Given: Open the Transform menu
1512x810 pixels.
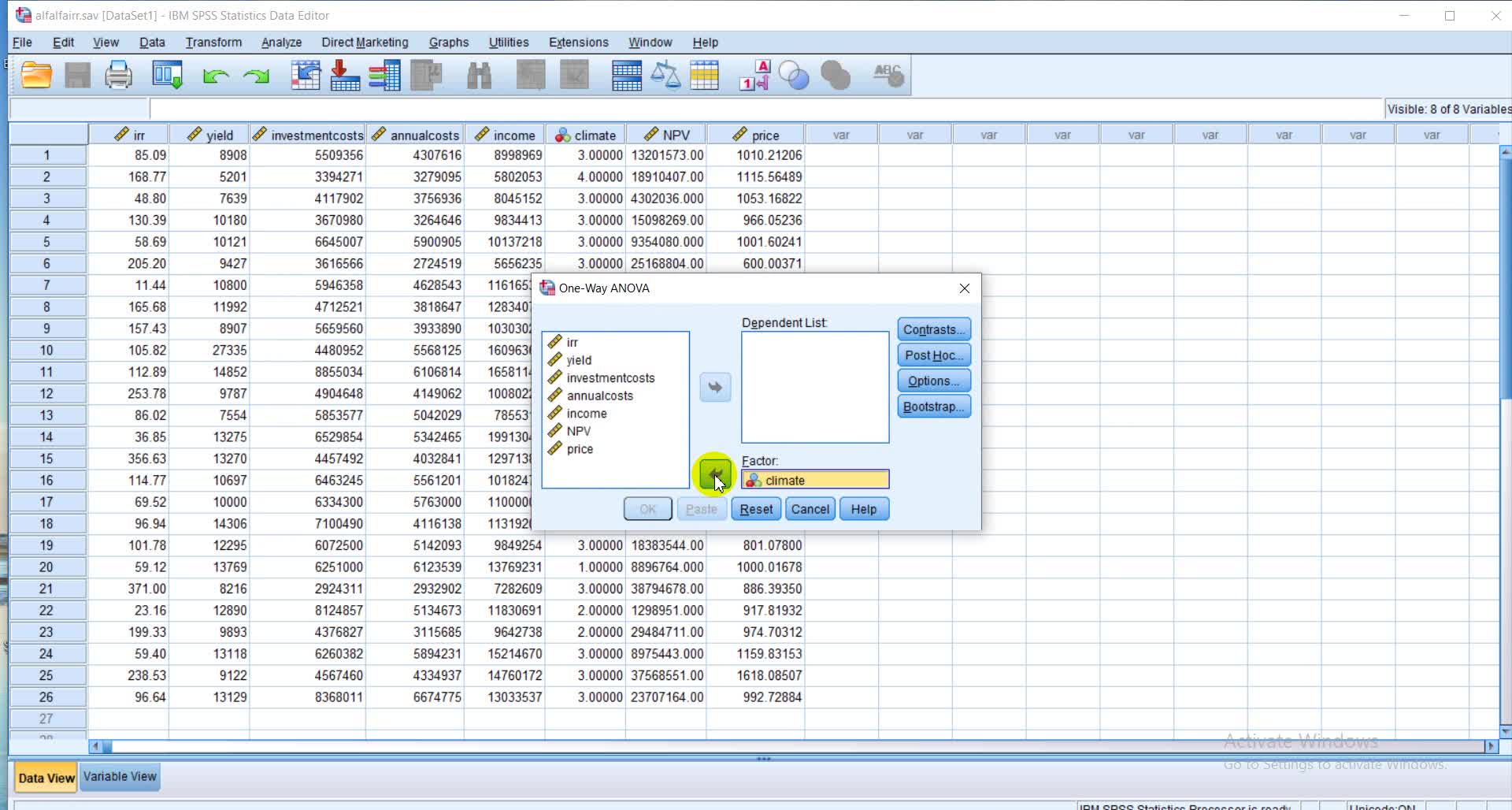Looking at the screenshot, I should (x=213, y=43).
